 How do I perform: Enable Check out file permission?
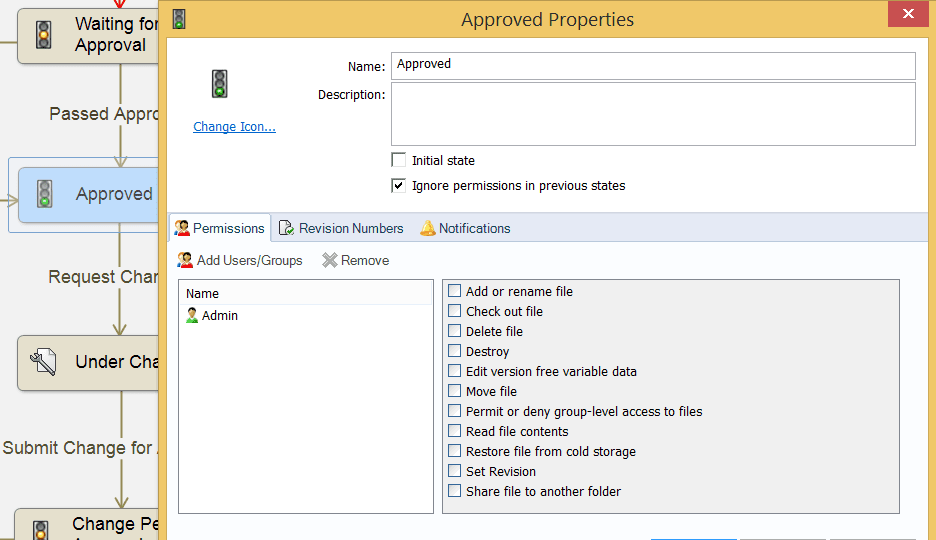(455, 311)
